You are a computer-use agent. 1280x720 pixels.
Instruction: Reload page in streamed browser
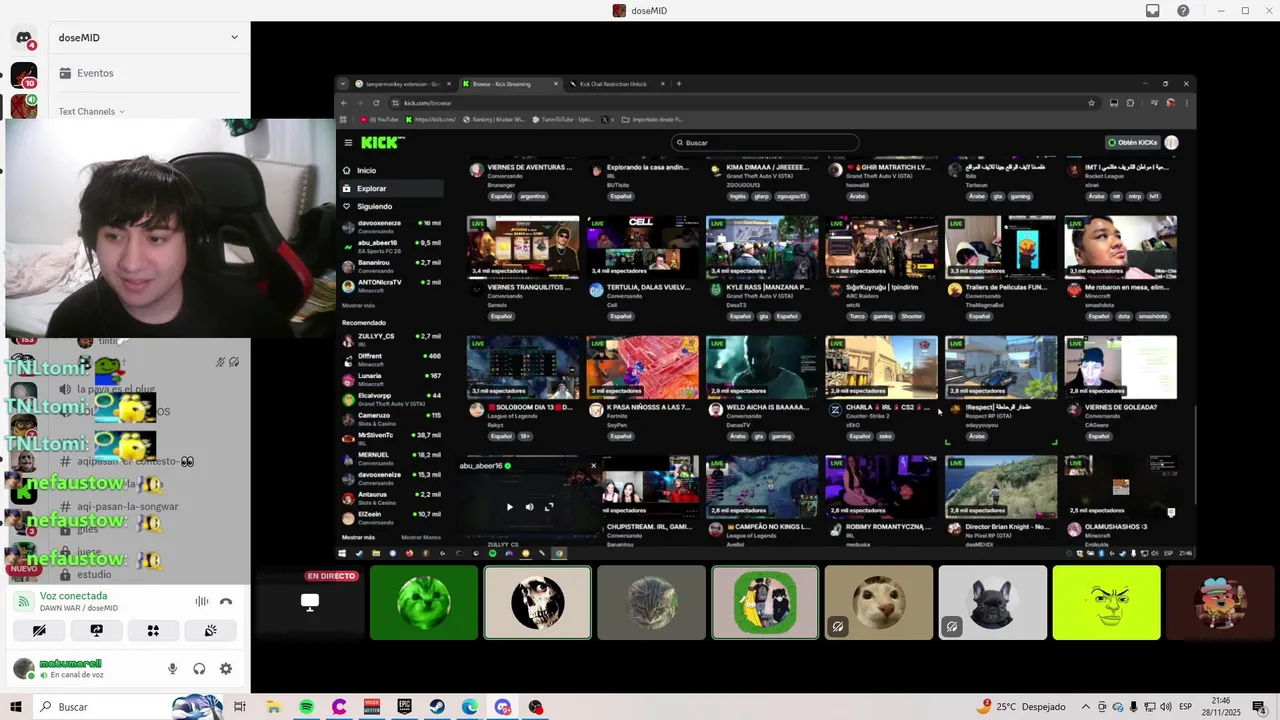point(376,103)
